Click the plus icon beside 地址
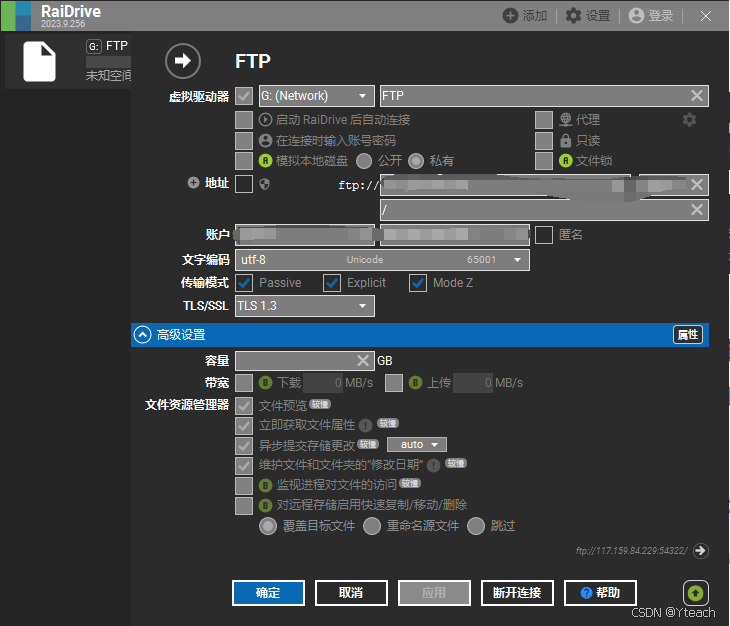 tap(193, 183)
